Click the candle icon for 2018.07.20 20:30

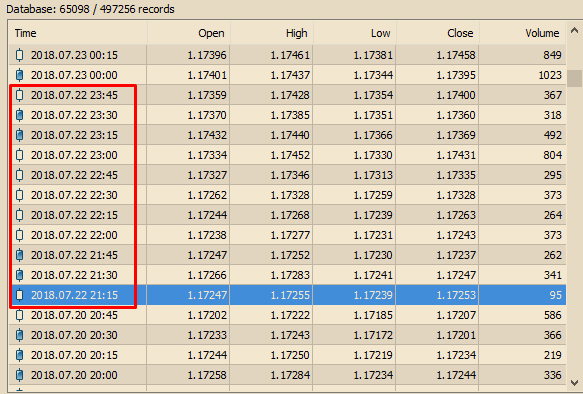pos(20,335)
